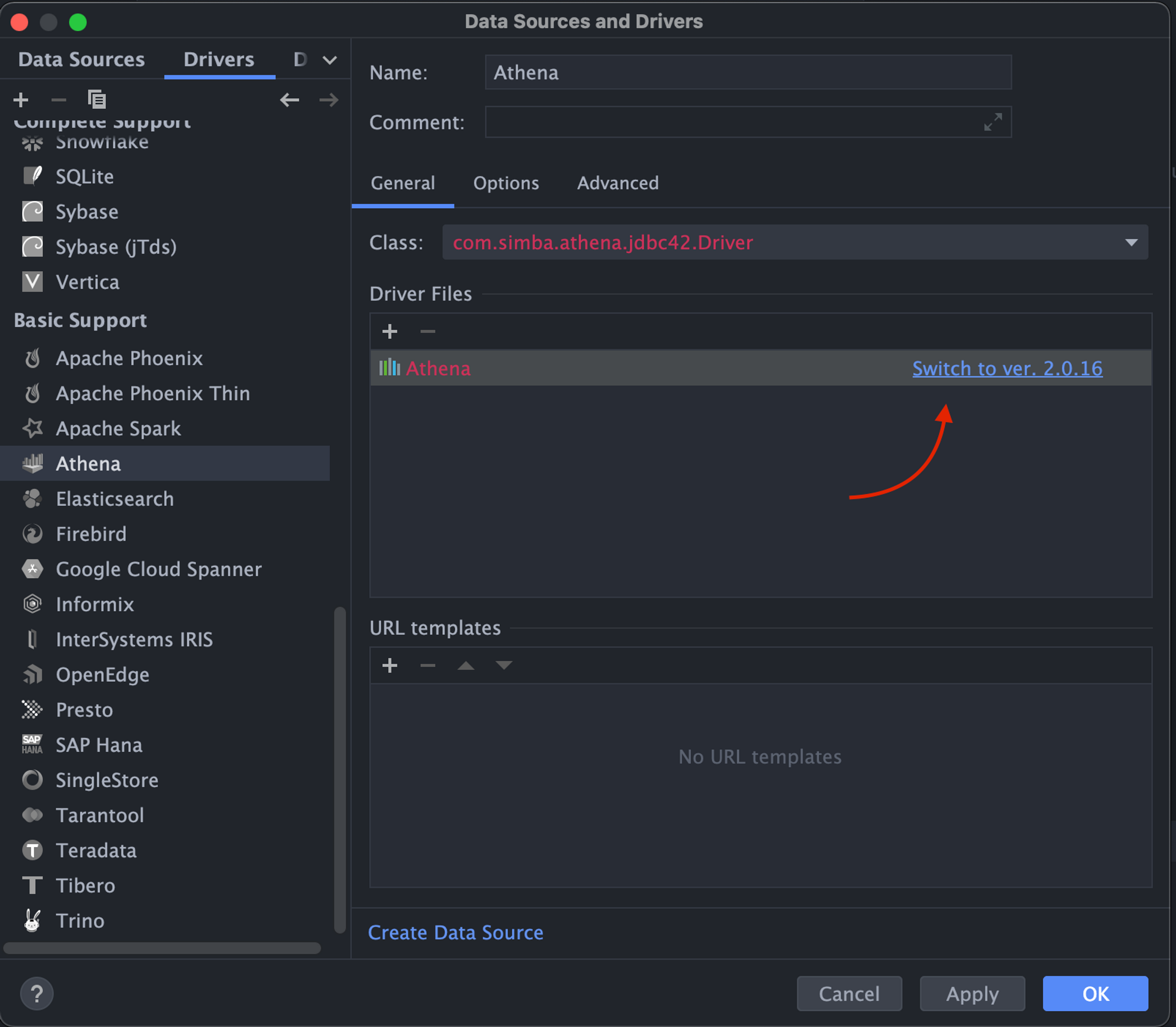Open help with question mark button
This screenshot has height=1027, width=1176.
click(36, 994)
